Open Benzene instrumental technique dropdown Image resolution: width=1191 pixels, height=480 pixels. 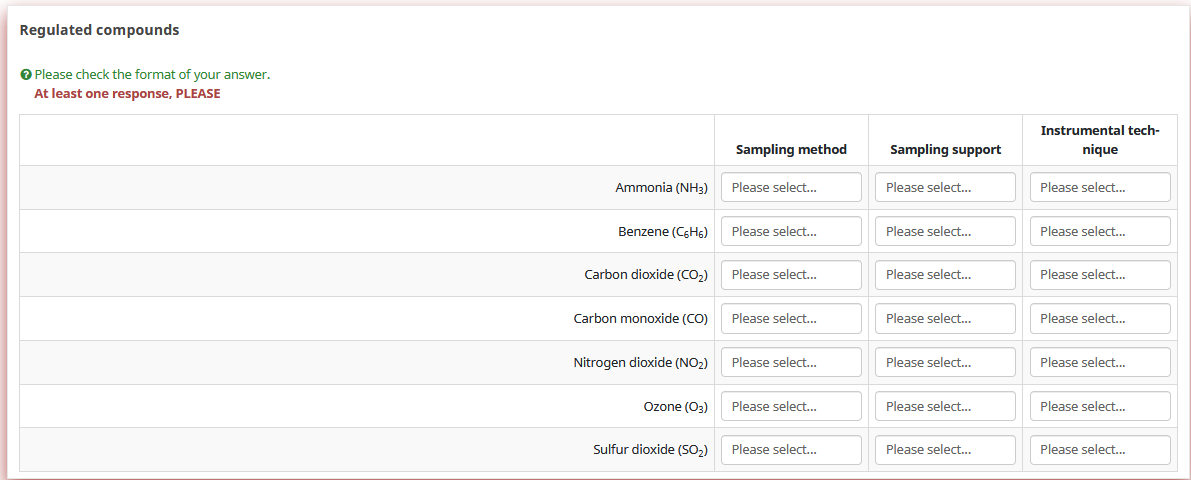(1100, 231)
